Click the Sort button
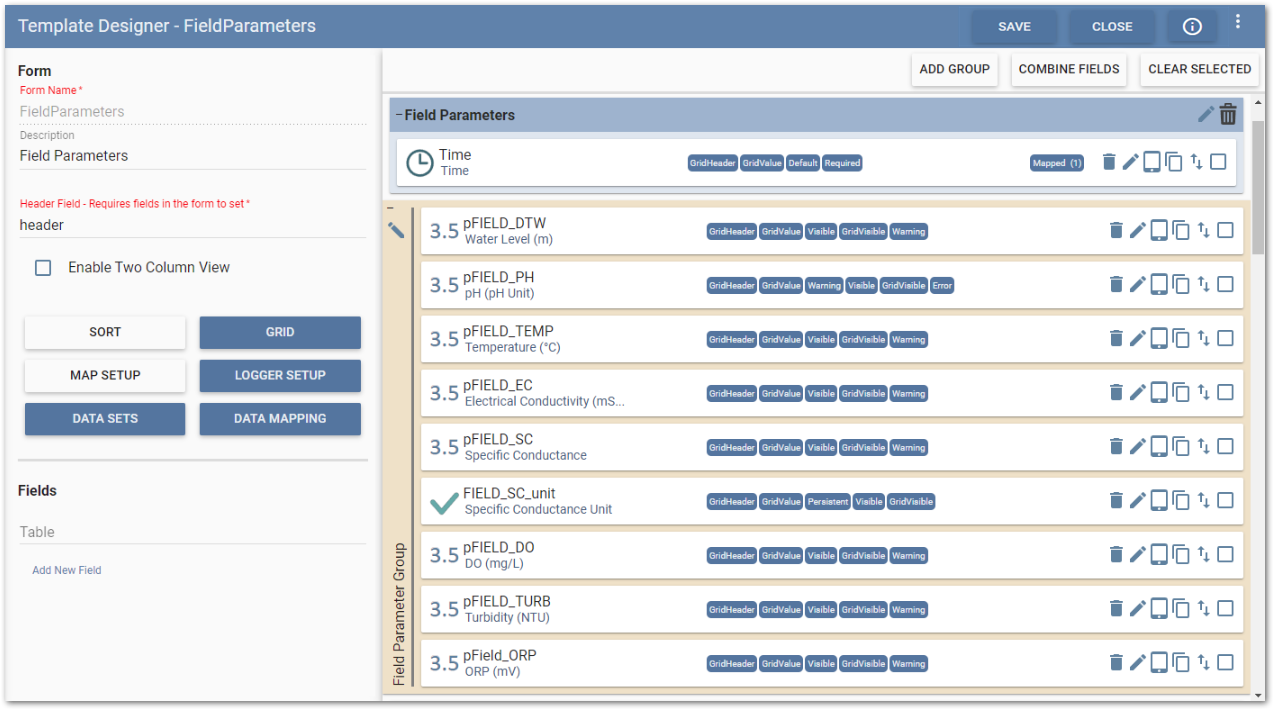Viewport: 1274px width, 710px height. (x=105, y=332)
